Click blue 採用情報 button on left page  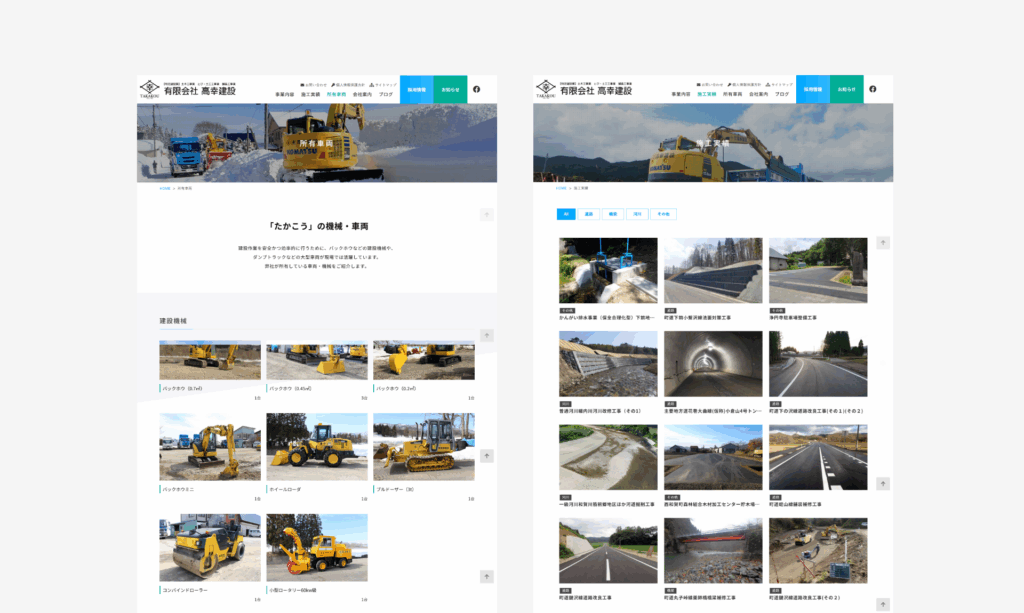(x=416, y=89)
